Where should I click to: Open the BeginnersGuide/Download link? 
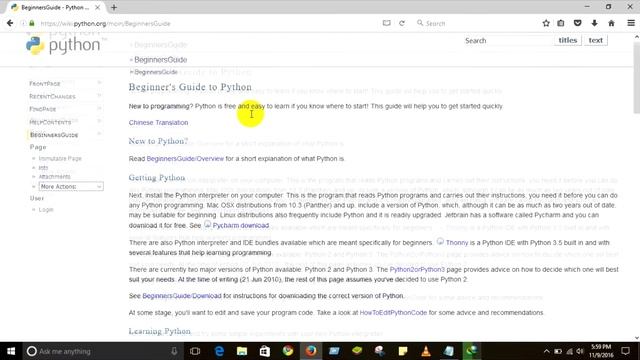pyautogui.click(x=182, y=296)
